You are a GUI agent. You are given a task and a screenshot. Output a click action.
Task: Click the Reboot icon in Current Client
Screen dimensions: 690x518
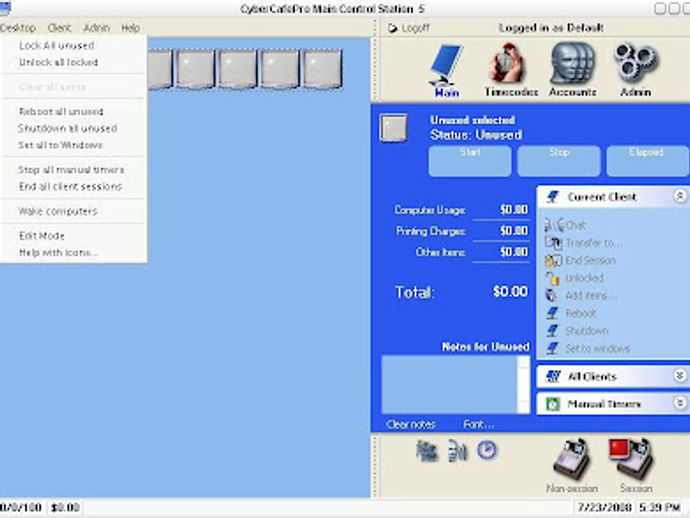552,313
